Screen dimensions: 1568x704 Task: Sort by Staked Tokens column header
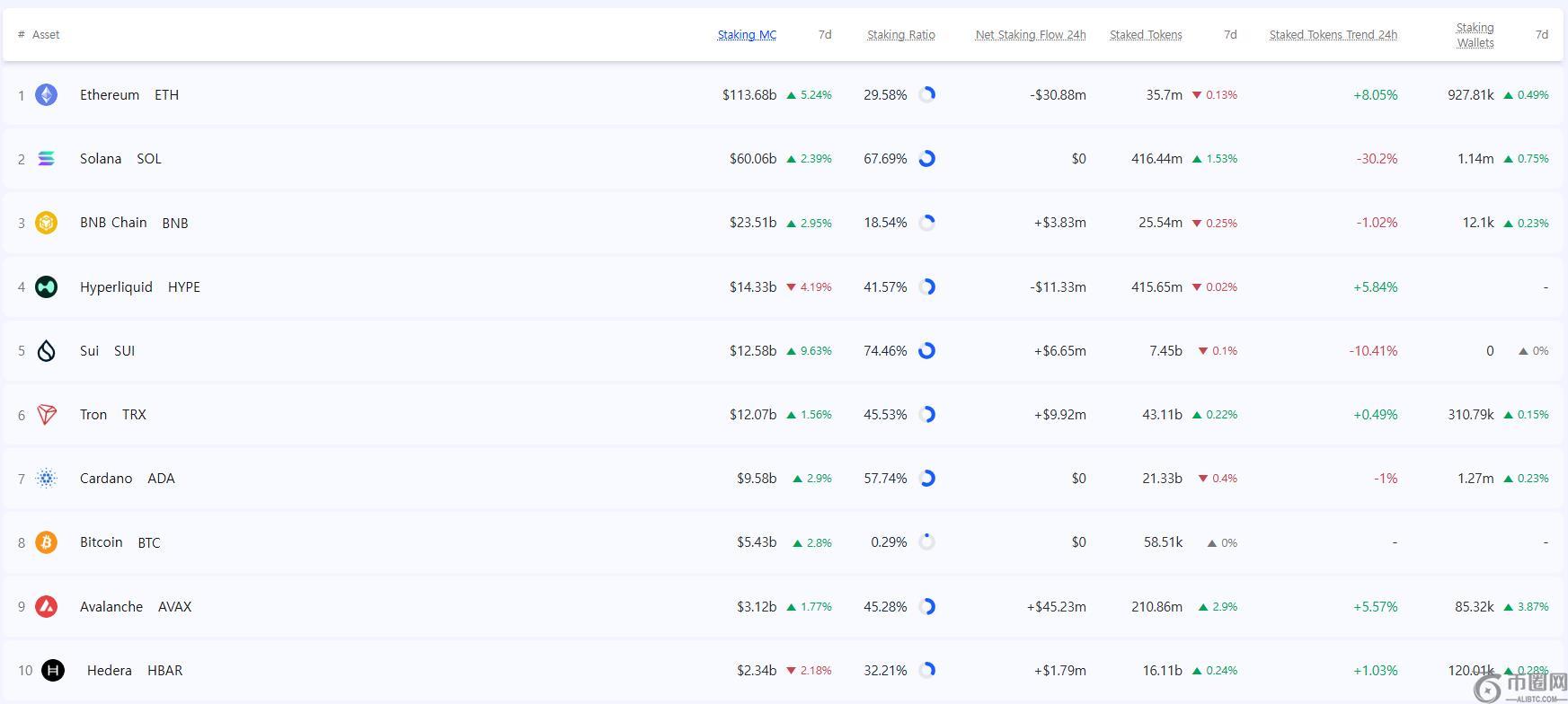[1146, 35]
